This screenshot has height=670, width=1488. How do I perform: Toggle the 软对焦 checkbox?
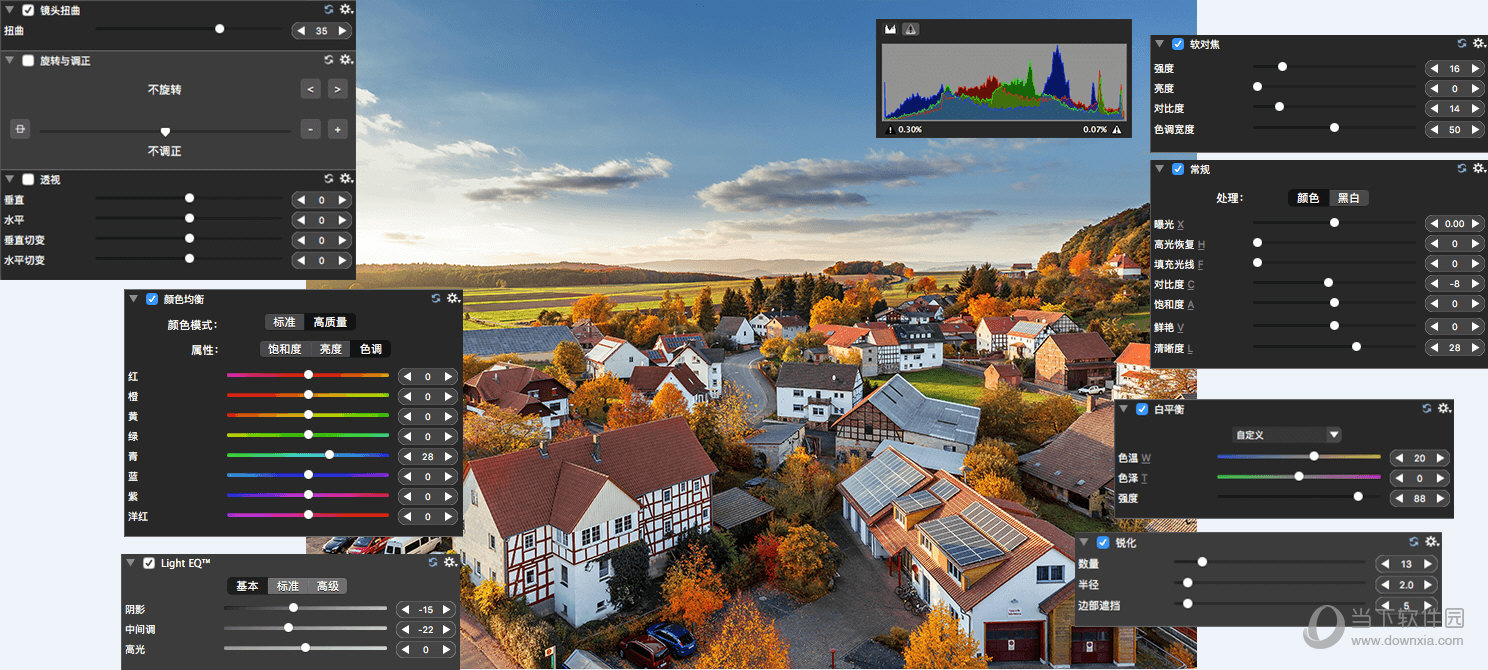coord(1178,44)
